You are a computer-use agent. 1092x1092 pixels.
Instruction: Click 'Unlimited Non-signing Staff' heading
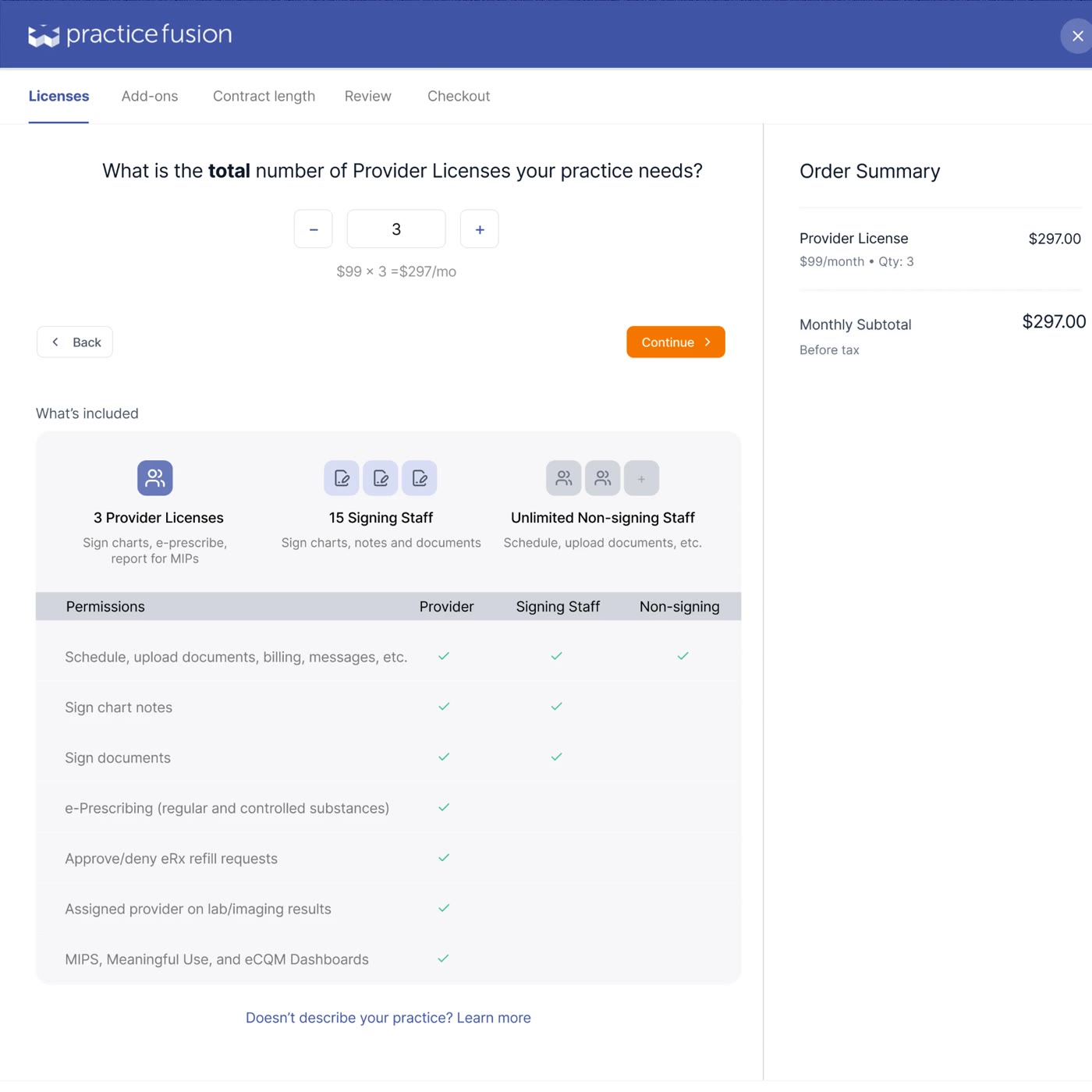(x=603, y=518)
